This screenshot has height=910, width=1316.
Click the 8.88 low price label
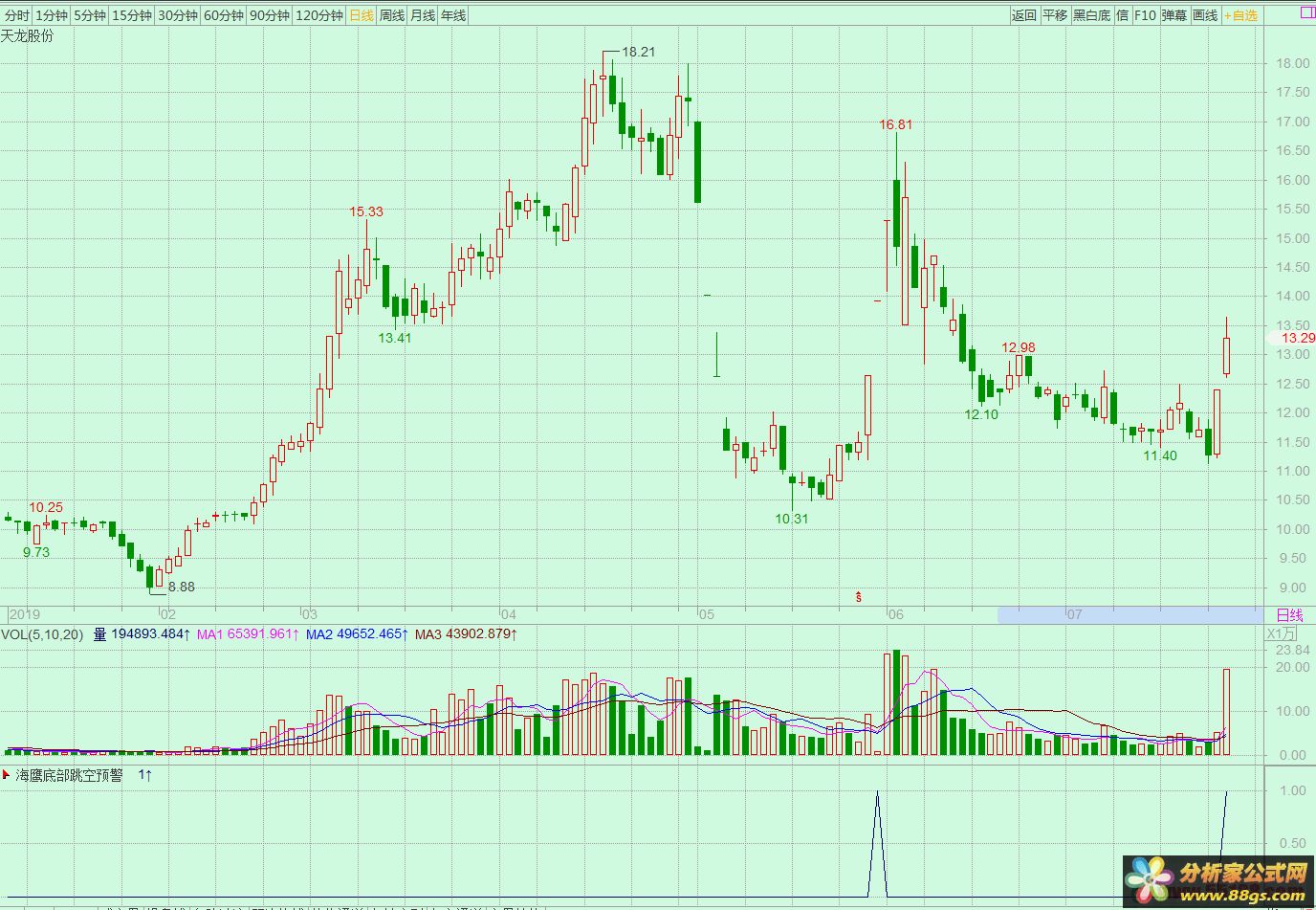pyautogui.click(x=182, y=587)
